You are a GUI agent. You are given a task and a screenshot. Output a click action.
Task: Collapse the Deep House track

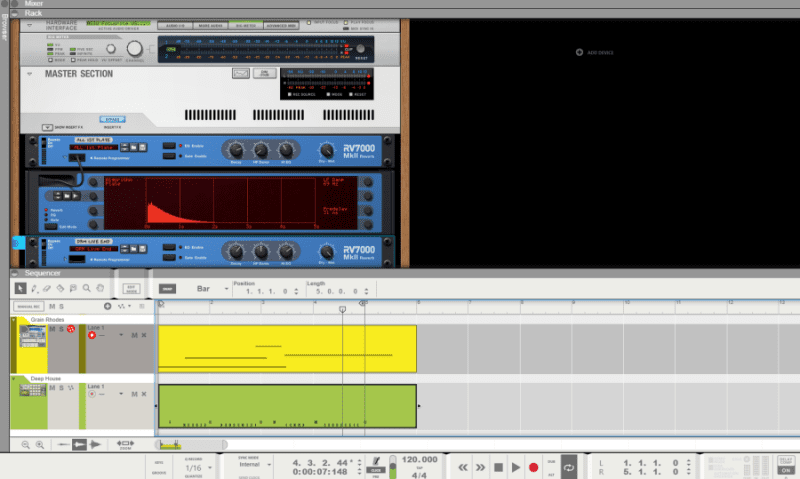pos(14,379)
